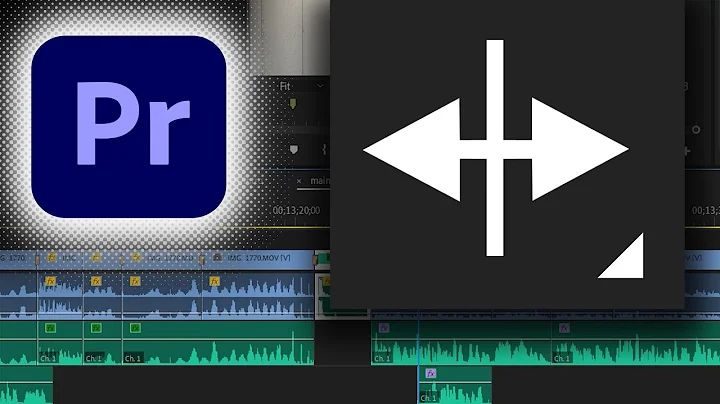Screen dimensions: 720x404
Task: Close the main sequence tab
Action: coord(299,181)
